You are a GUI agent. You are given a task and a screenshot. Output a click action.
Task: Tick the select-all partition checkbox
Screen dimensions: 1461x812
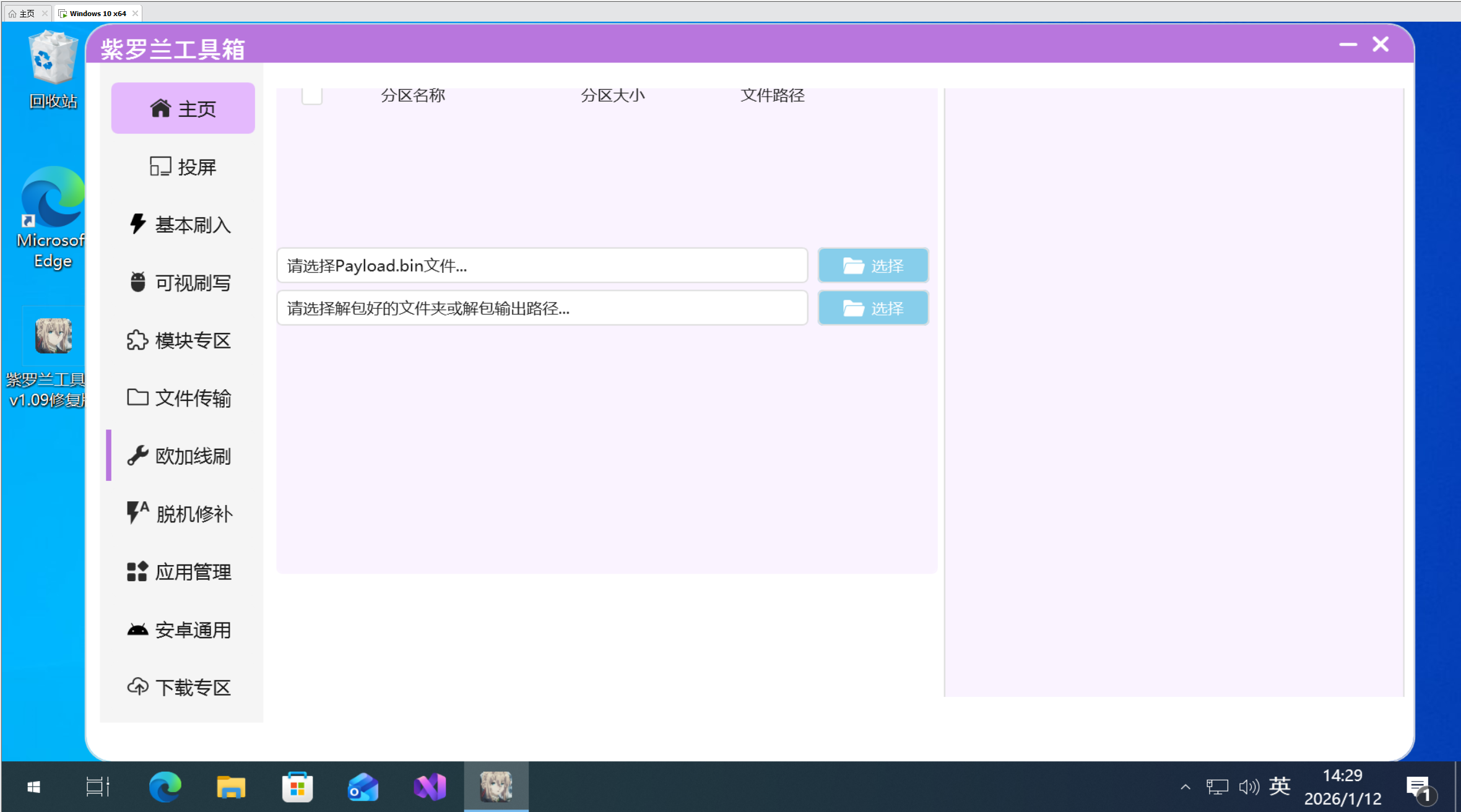tap(311, 96)
